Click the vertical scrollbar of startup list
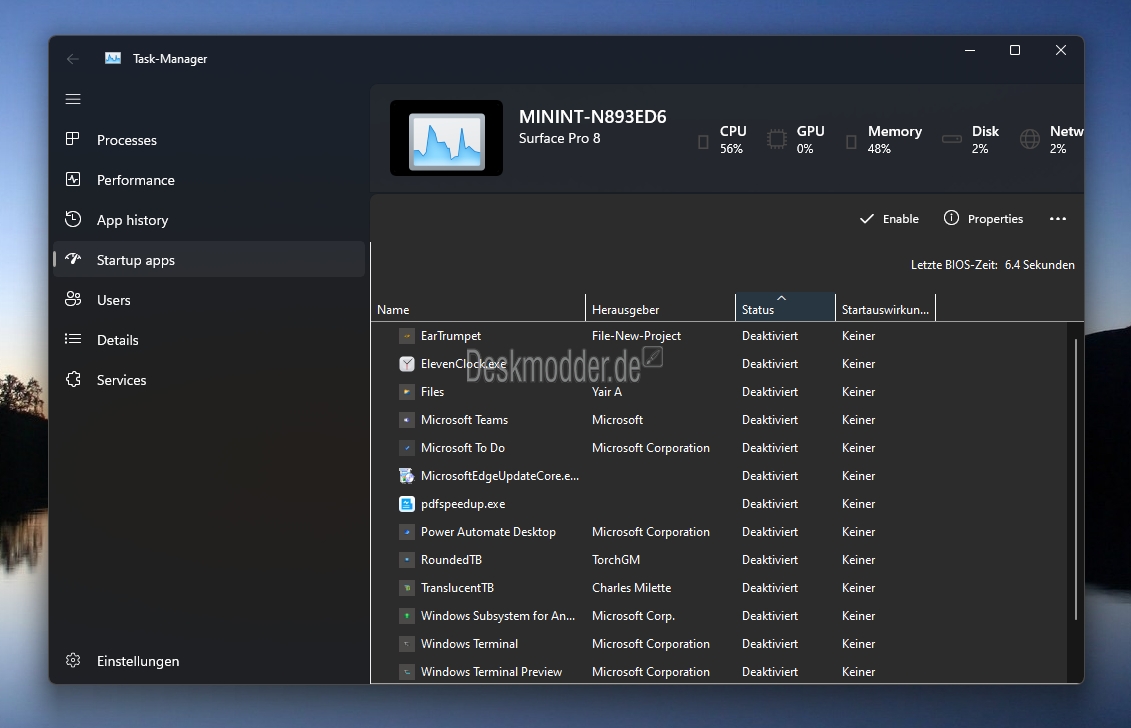Viewport: 1131px width, 728px height. [x=1075, y=479]
